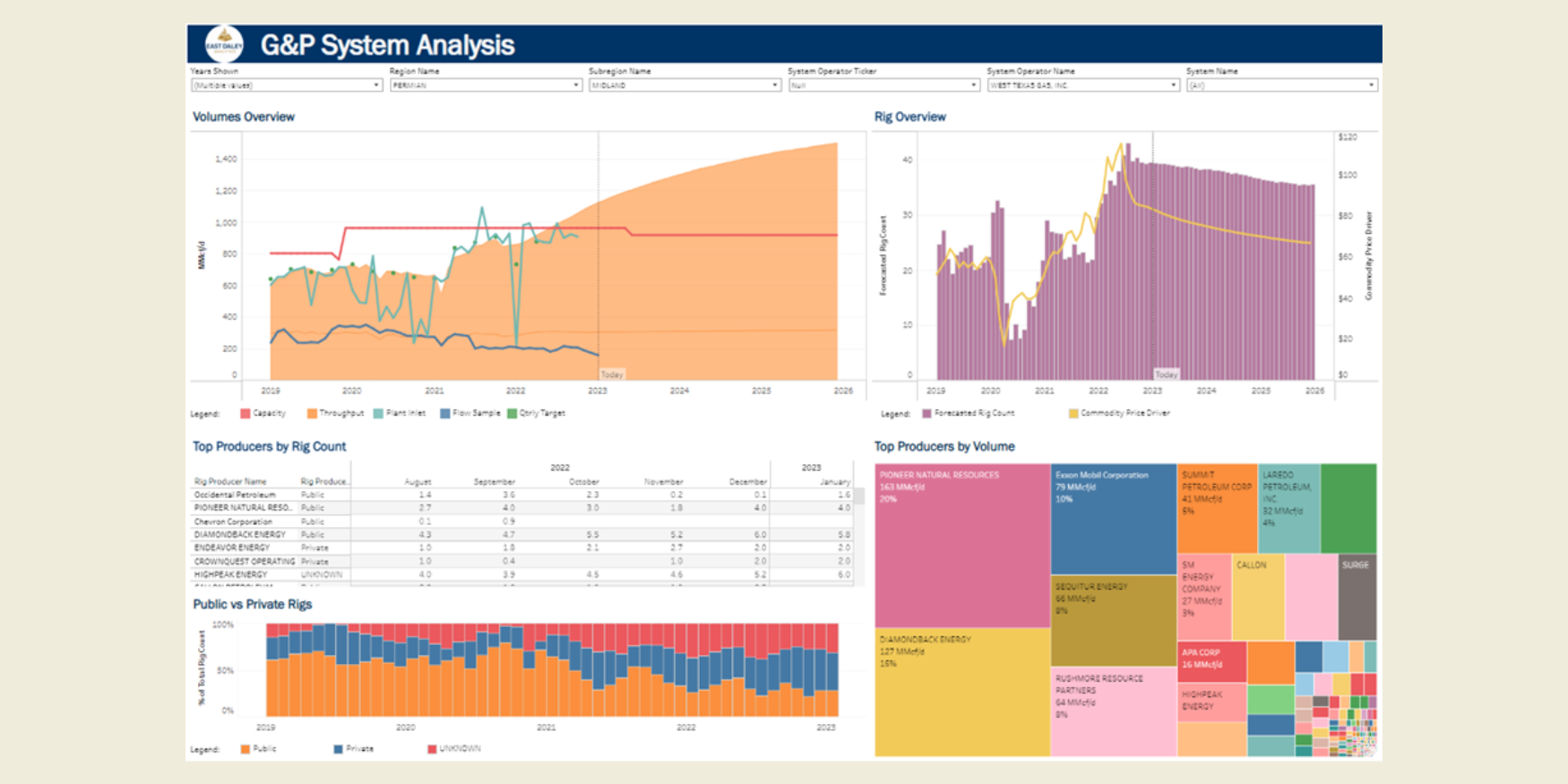Image resolution: width=1568 pixels, height=784 pixels.
Task: Open the System Operator Name dropdown
Action: click(x=1083, y=85)
